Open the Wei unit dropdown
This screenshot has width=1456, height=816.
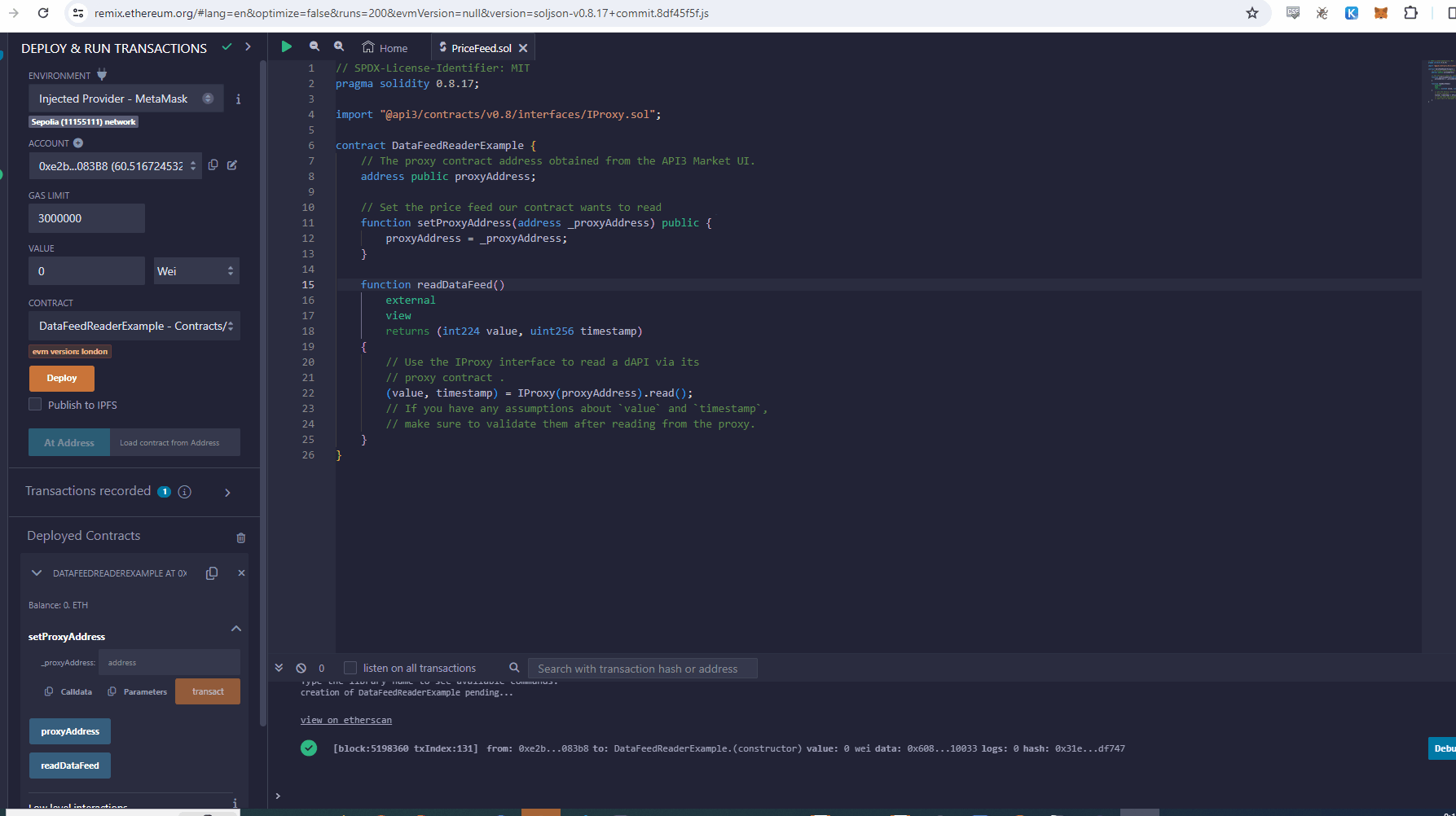(196, 271)
